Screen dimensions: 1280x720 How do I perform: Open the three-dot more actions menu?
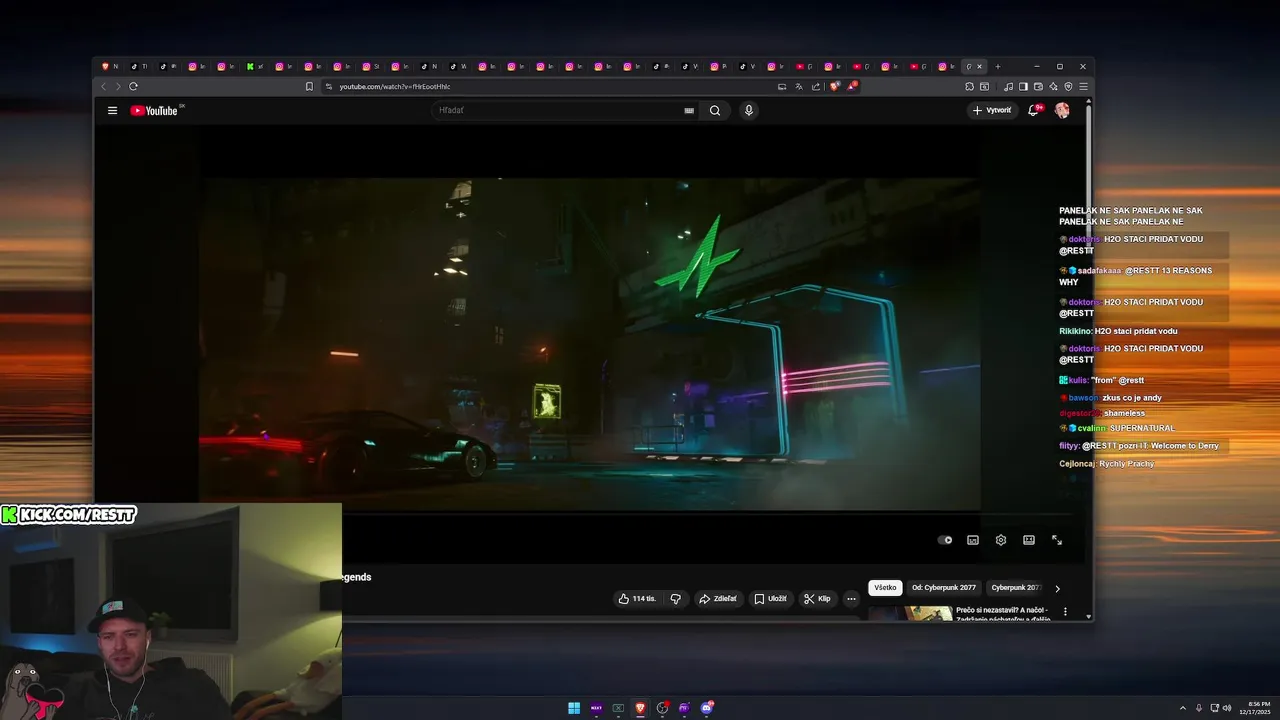(851, 599)
